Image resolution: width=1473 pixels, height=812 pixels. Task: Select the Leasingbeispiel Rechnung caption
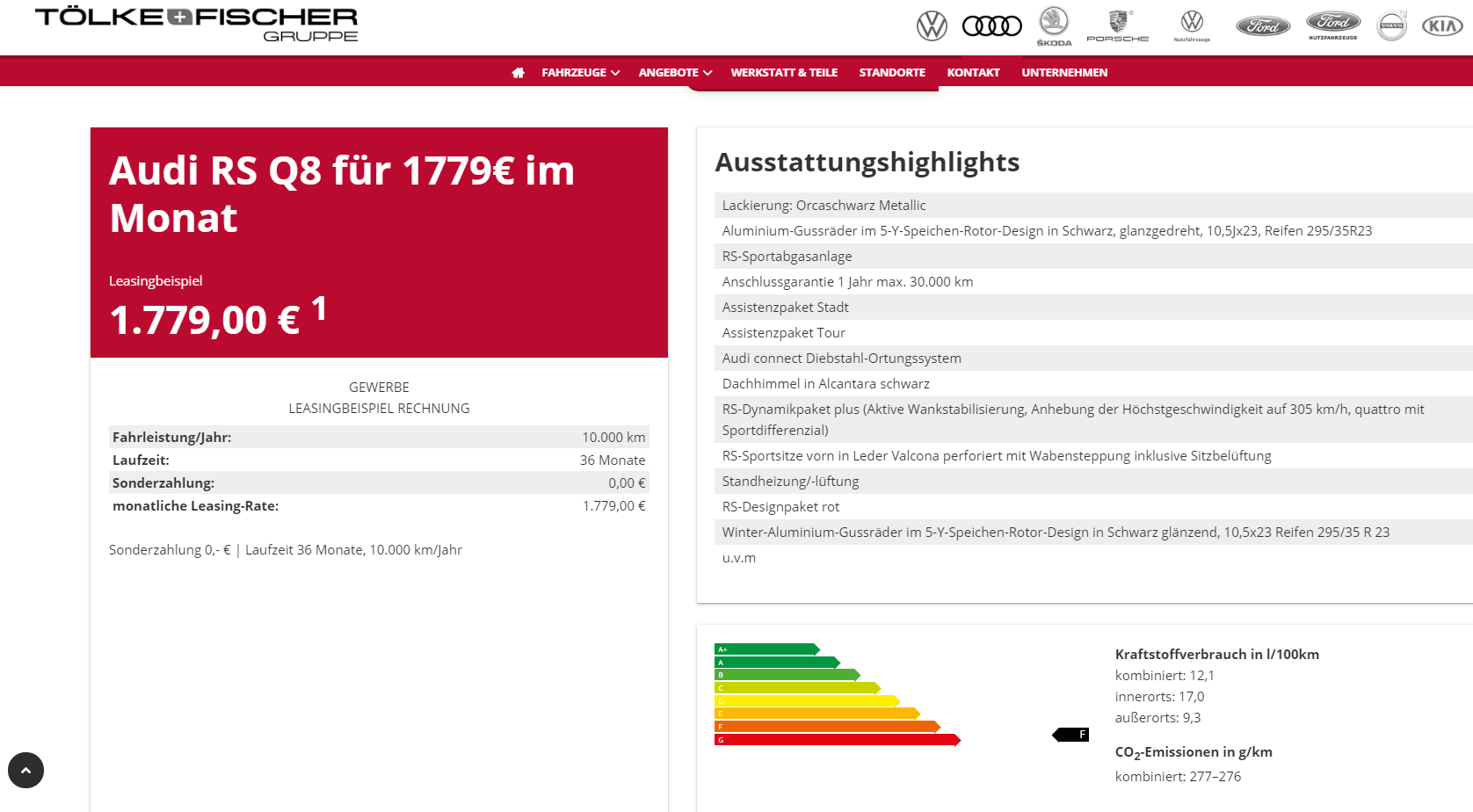[x=379, y=409]
